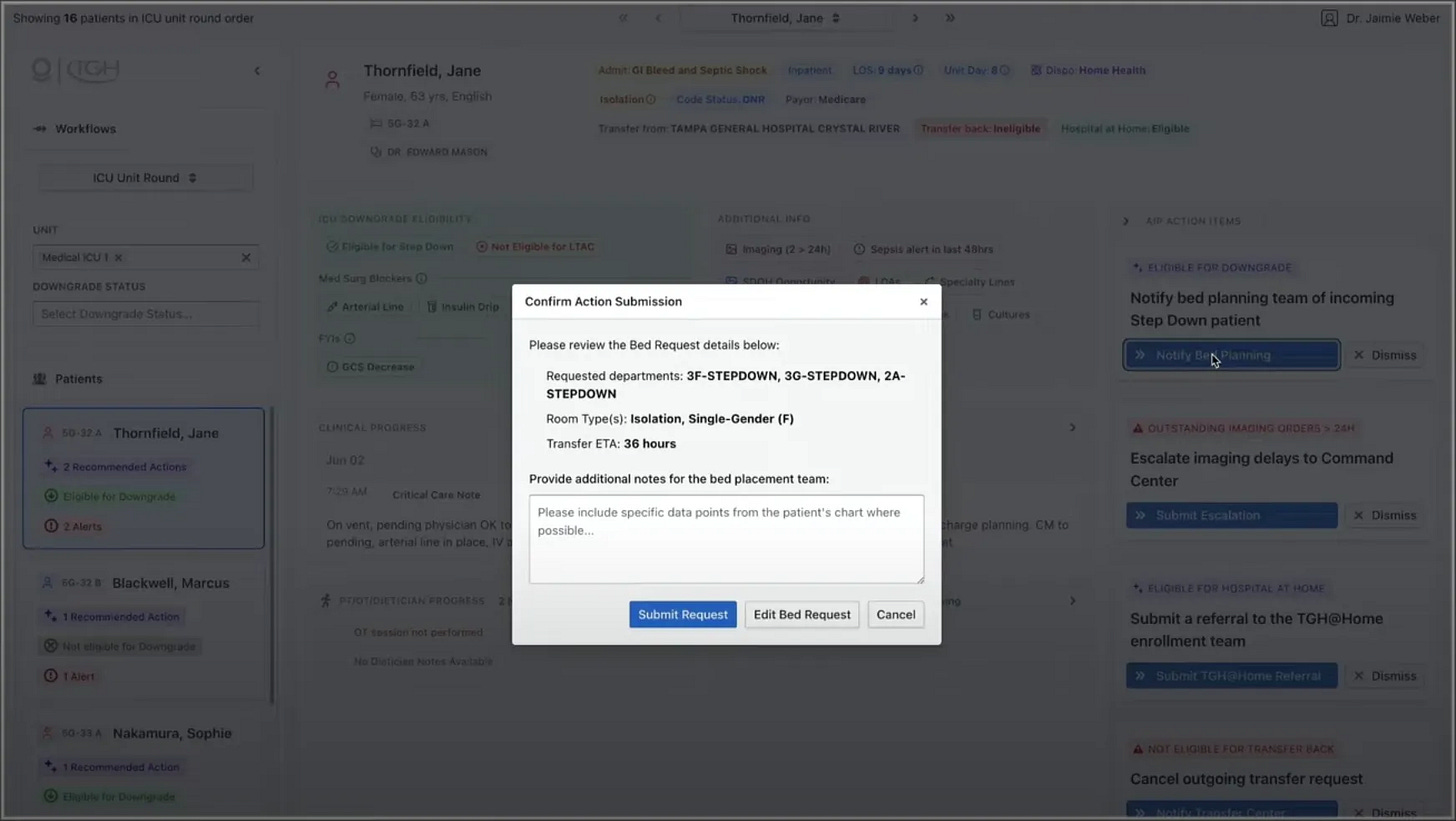Click the TGH logo

point(76,70)
